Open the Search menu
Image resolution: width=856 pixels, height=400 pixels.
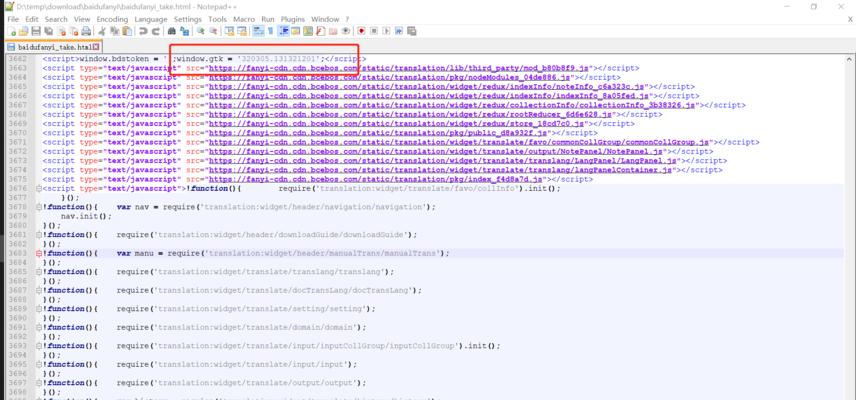click(56, 19)
